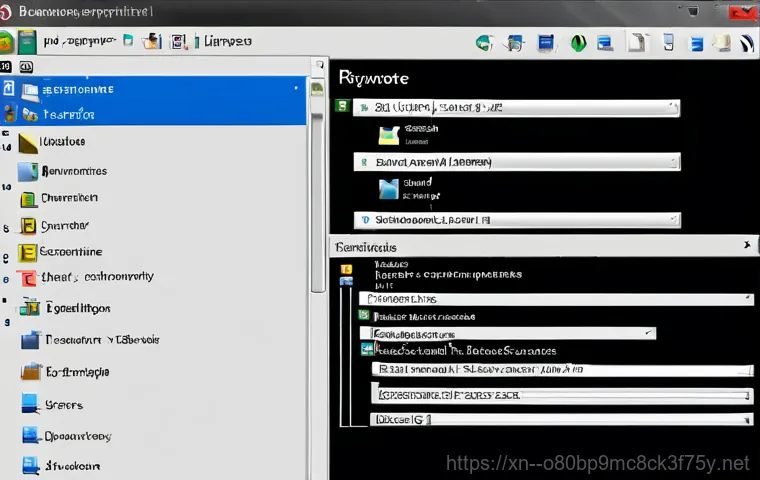The height and width of the screenshot is (480, 760).
Task: Click the left sidebar vertical scrollbar
Action: (x=318, y=200)
